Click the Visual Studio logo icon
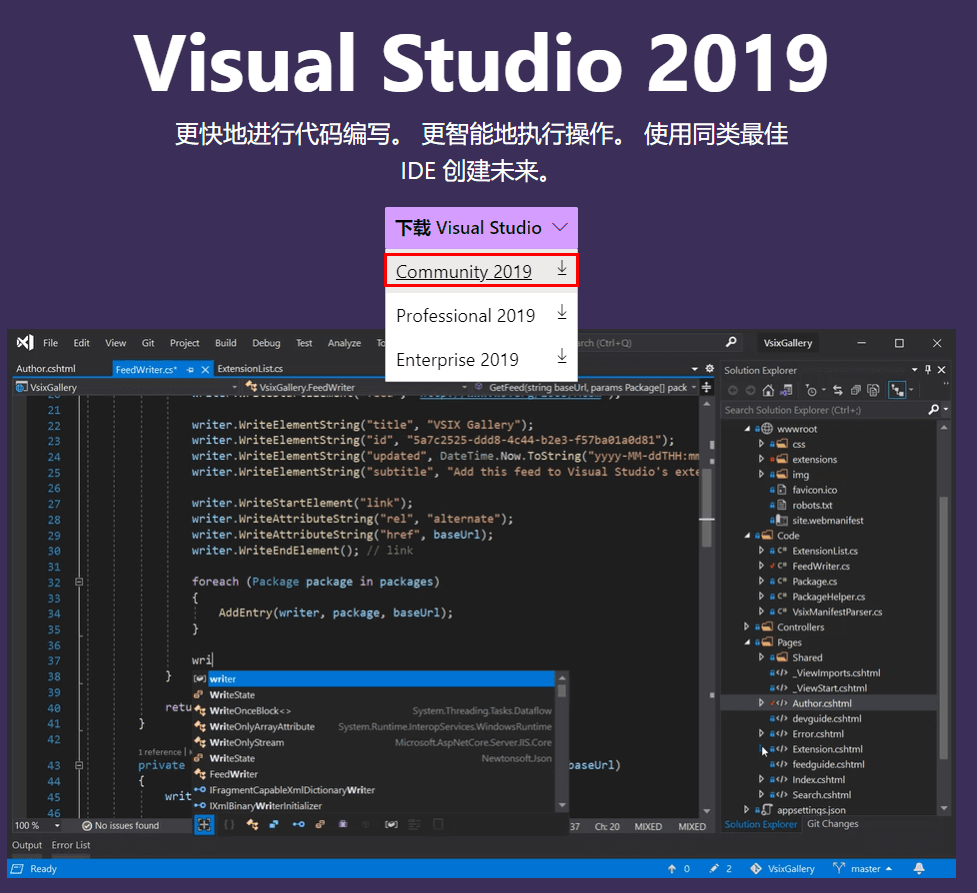The height and width of the screenshot is (893, 977). point(24,343)
